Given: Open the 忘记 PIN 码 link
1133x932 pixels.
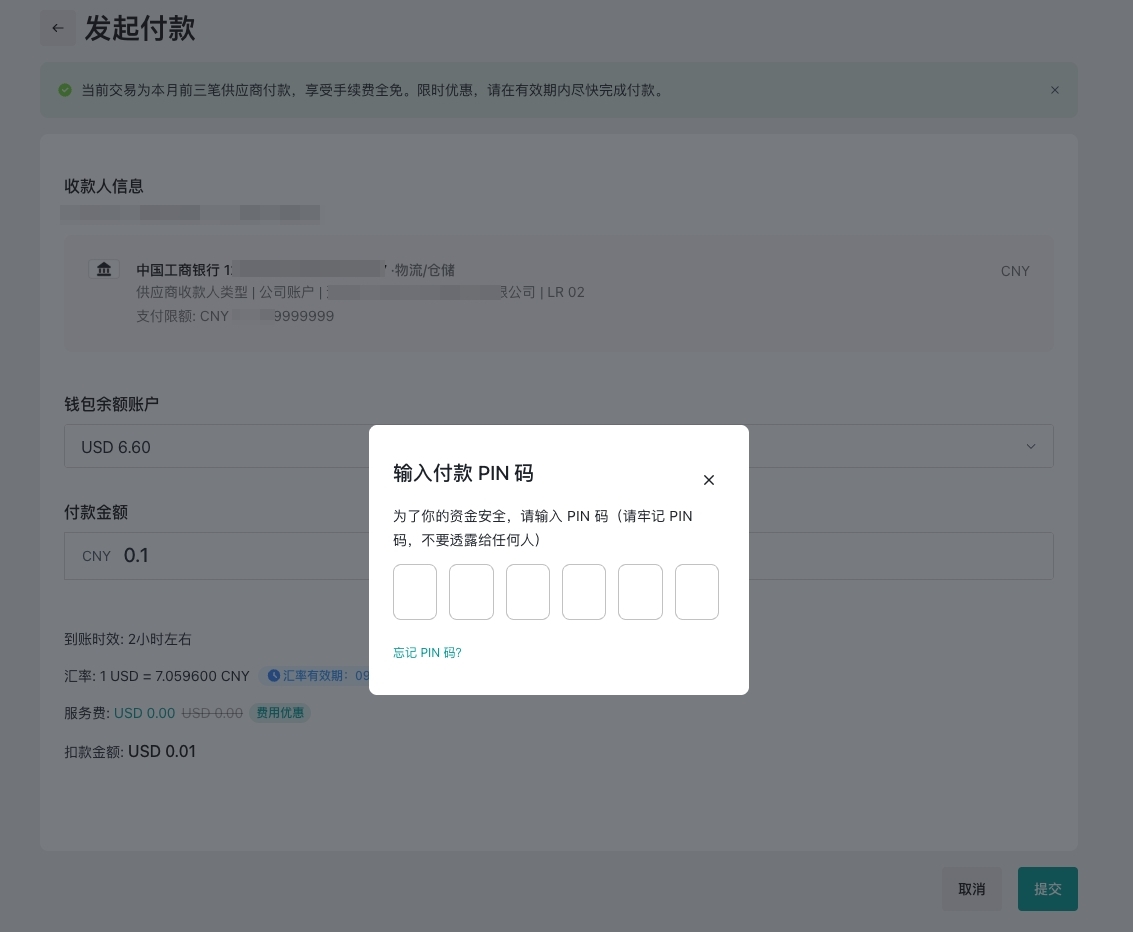Looking at the screenshot, I should point(427,653).
